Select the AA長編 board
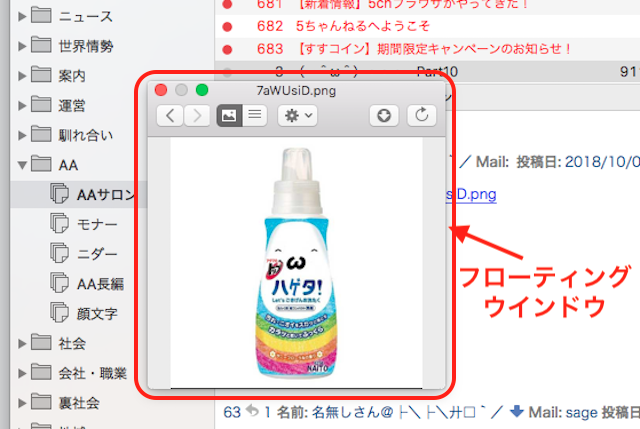 click(x=100, y=284)
